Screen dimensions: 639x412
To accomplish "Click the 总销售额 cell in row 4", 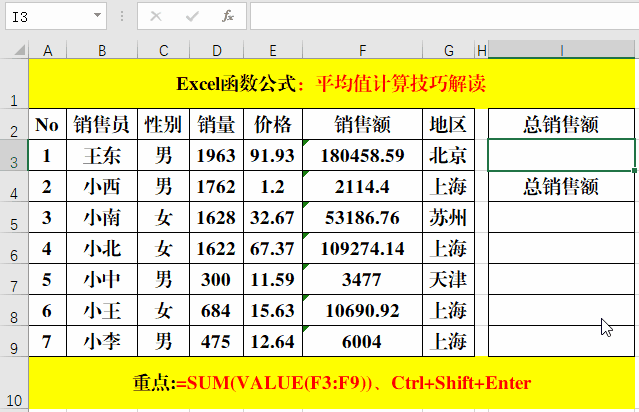I will pos(561,186).
